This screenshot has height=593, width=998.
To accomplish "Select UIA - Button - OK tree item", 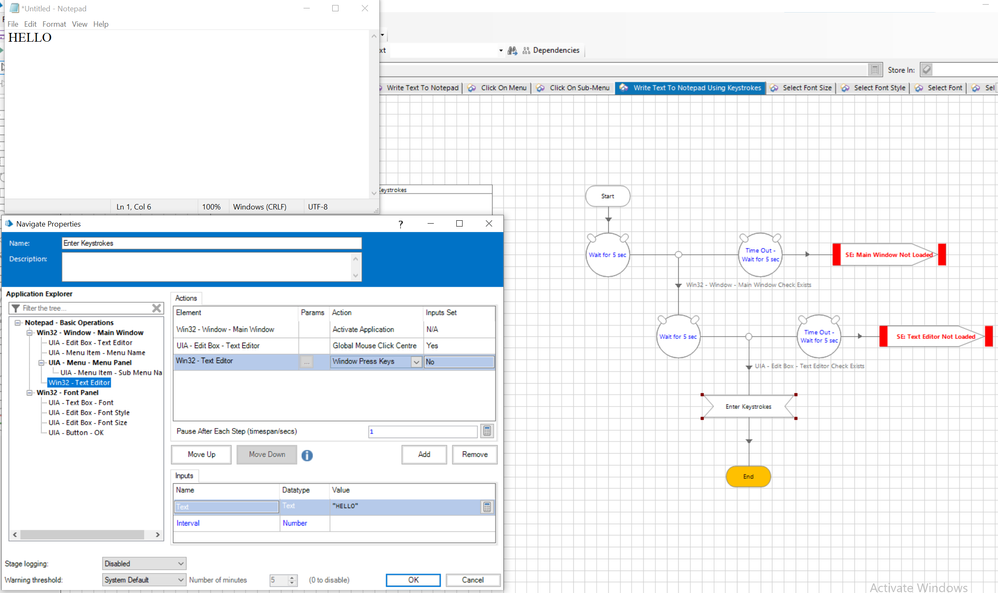I will pos(77,433).
